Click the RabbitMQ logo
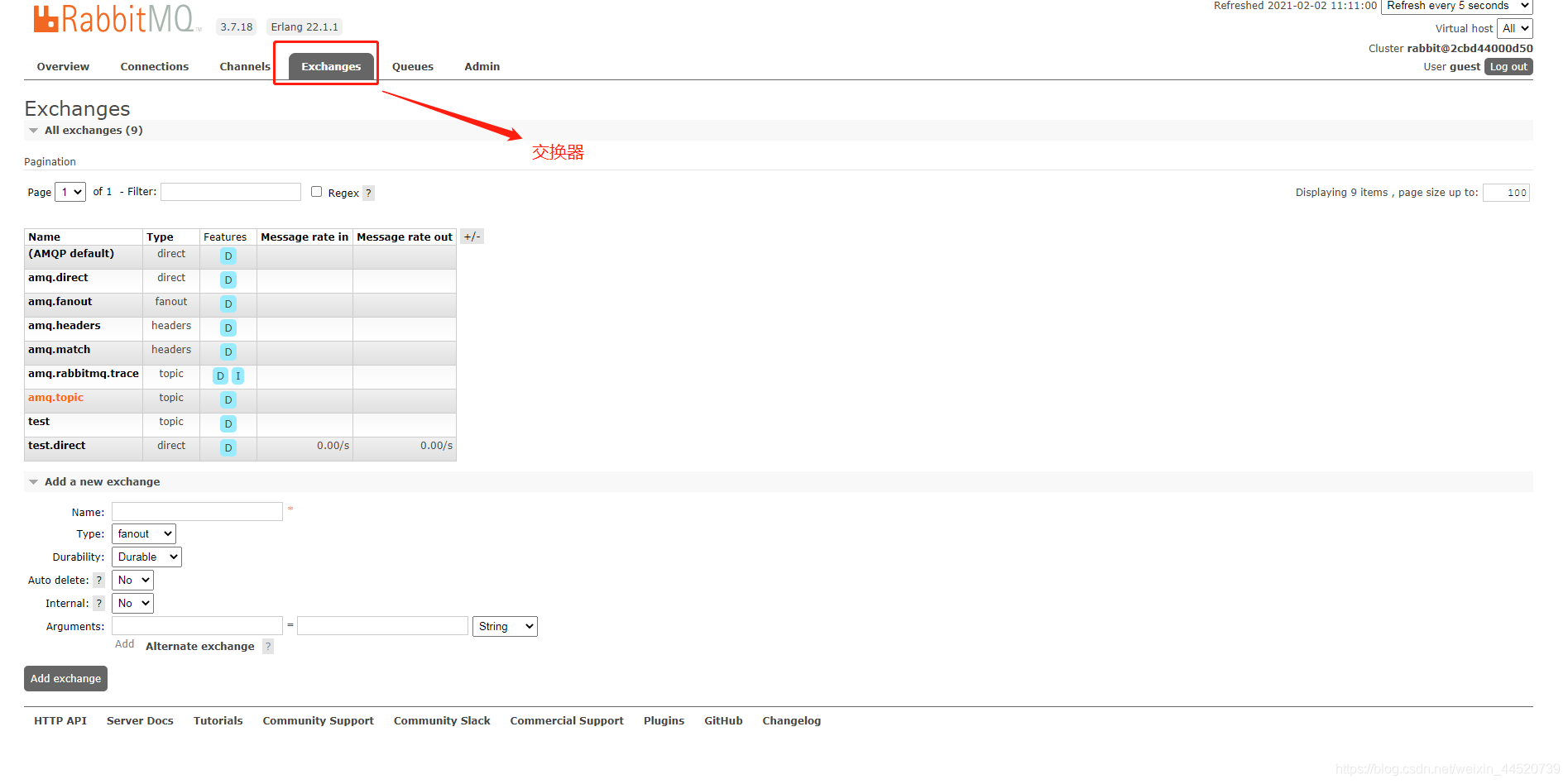1568x784 pixels. (116, 19)
